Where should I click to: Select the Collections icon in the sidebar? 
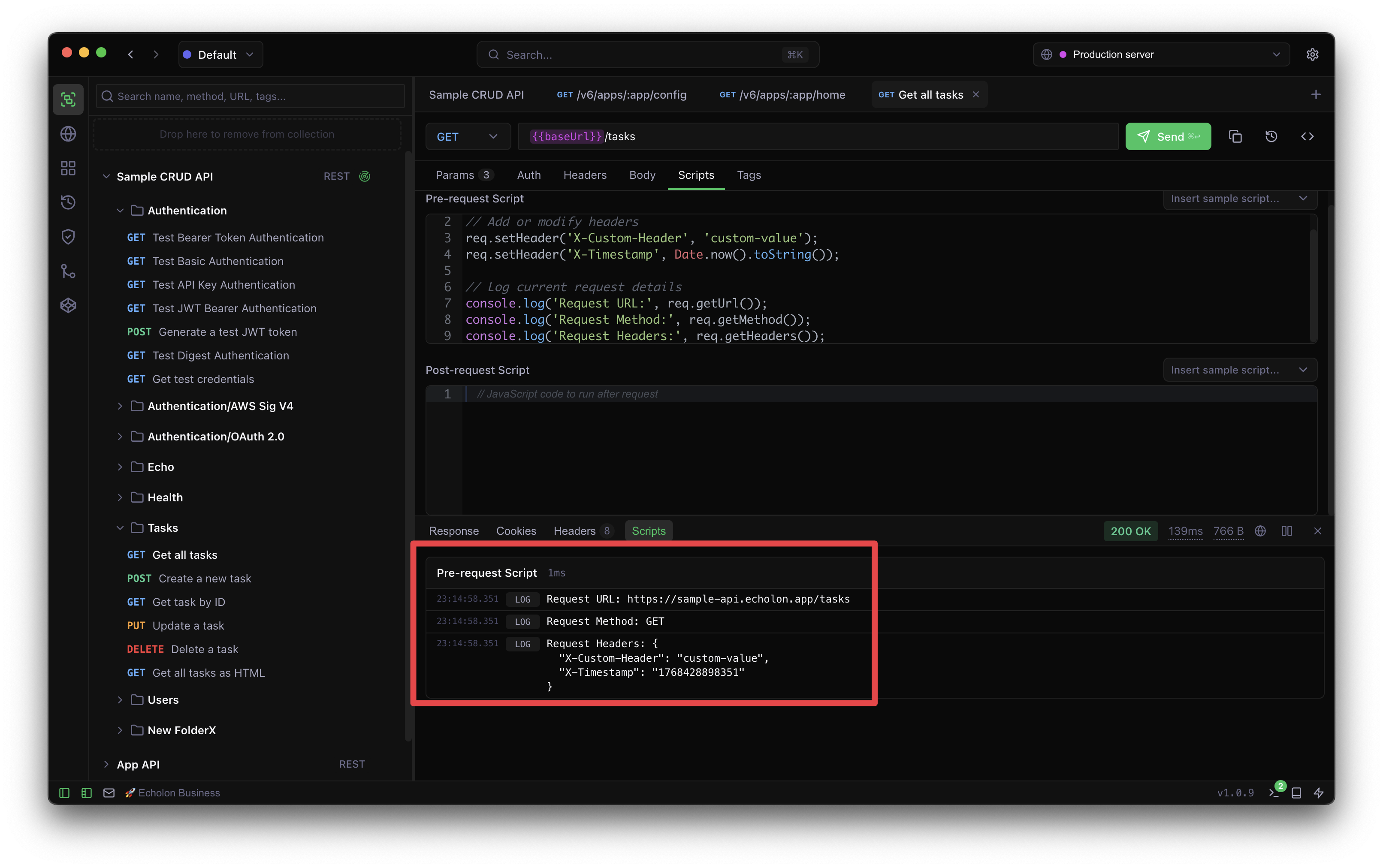[68, 99]
